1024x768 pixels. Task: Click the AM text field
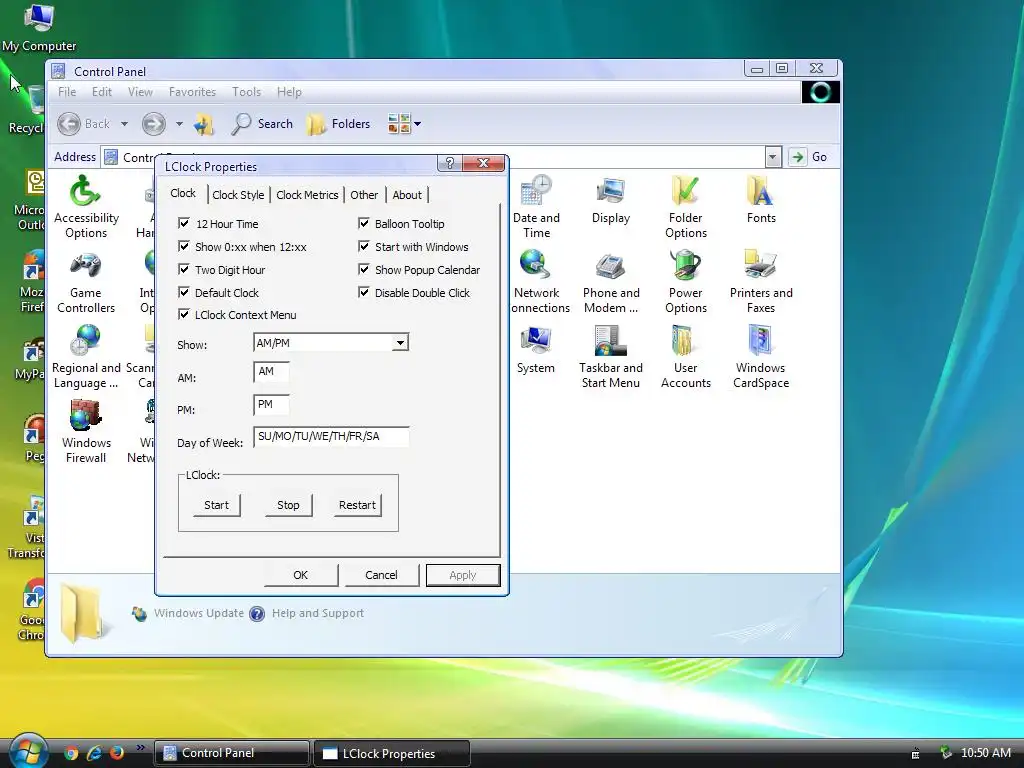click(271, 372)
